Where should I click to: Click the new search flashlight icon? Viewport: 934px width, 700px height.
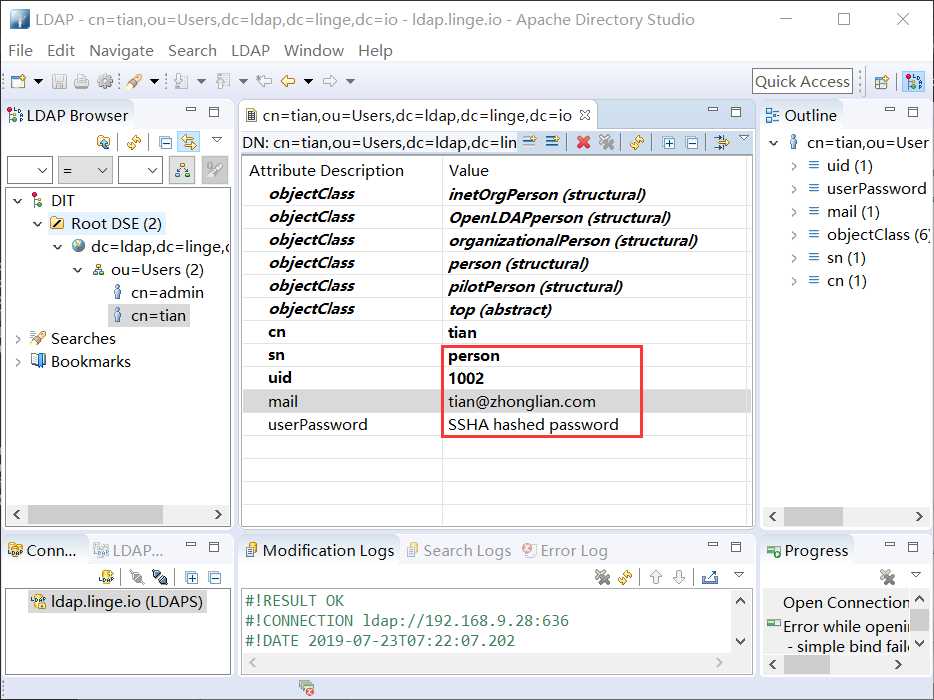(x=133, y=81)
